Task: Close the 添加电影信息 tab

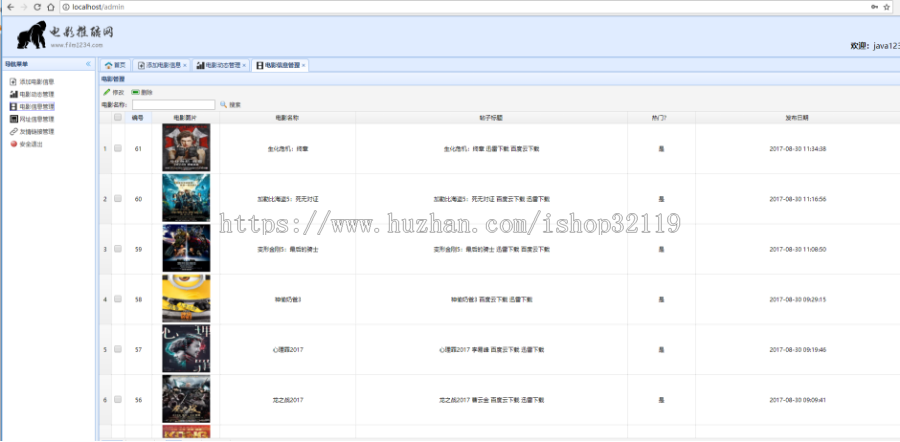Action: click(x=185, y=65)
